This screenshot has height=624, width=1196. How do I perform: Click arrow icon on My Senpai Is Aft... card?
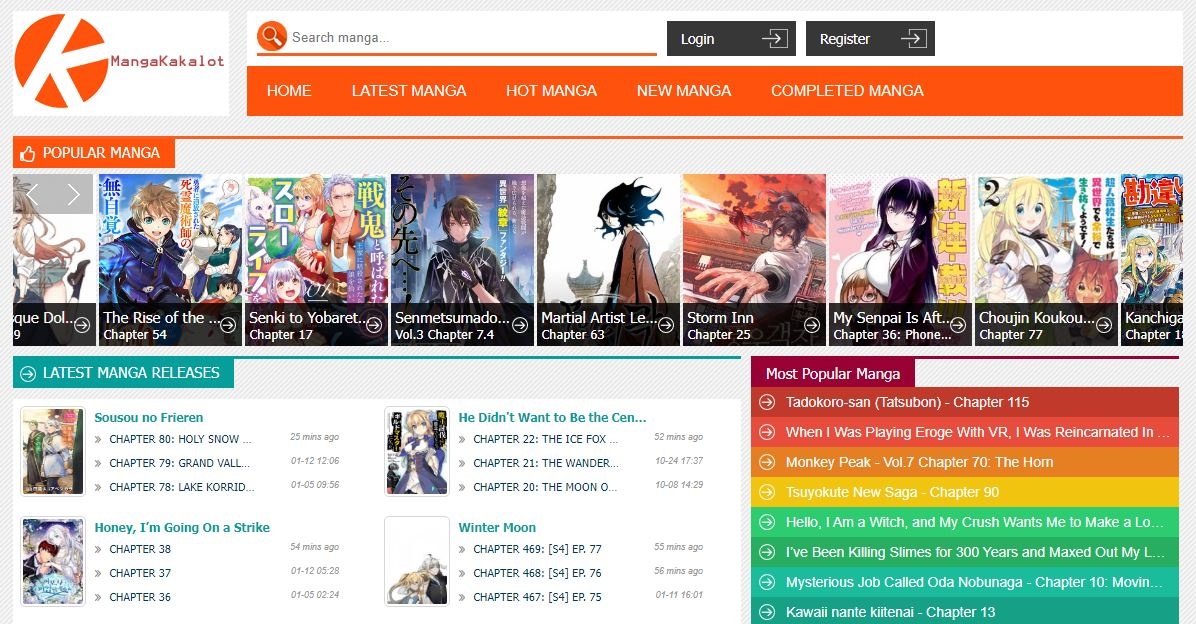point(958,325)
